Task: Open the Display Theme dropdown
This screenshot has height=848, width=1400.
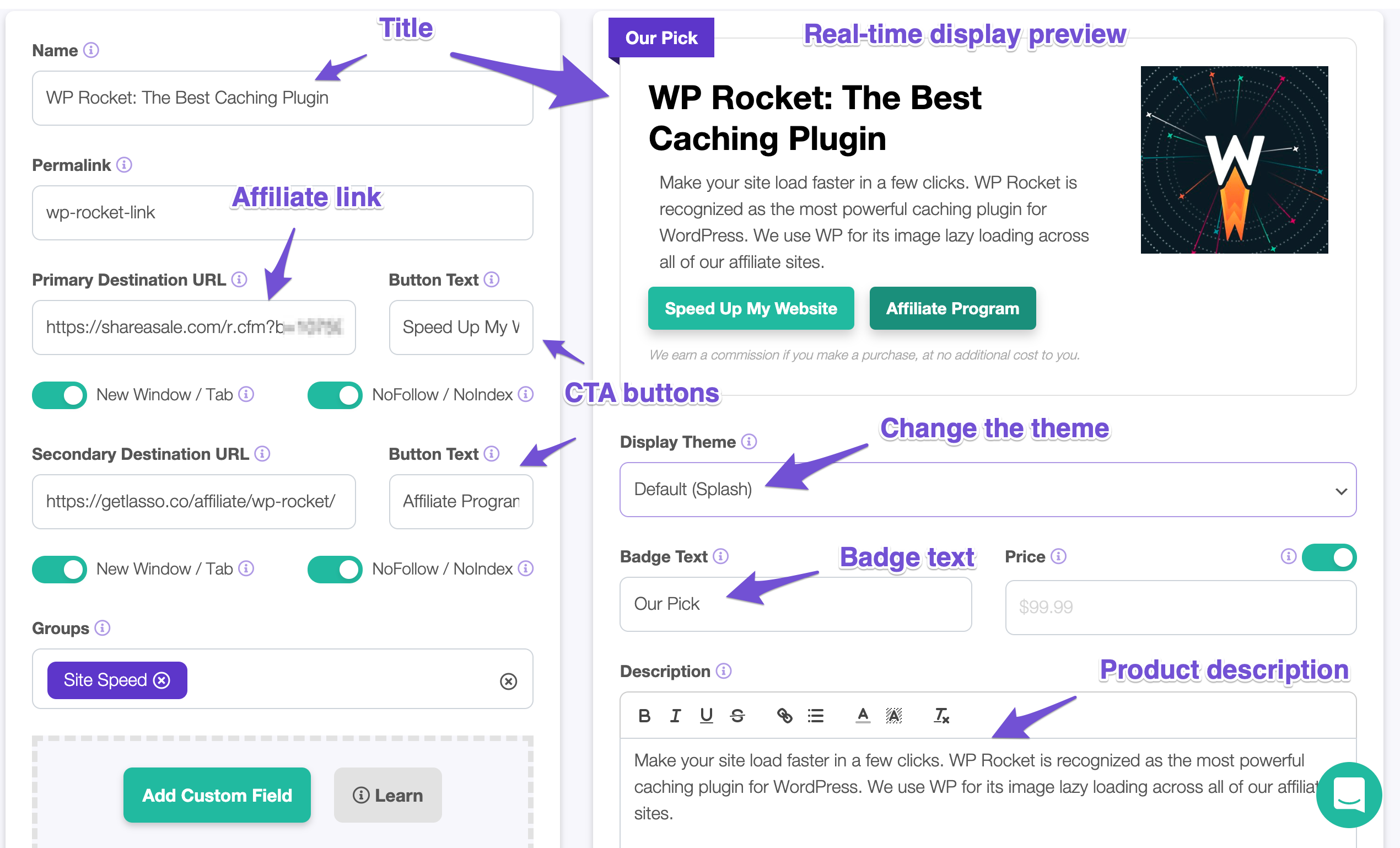Action: point(988,490)
